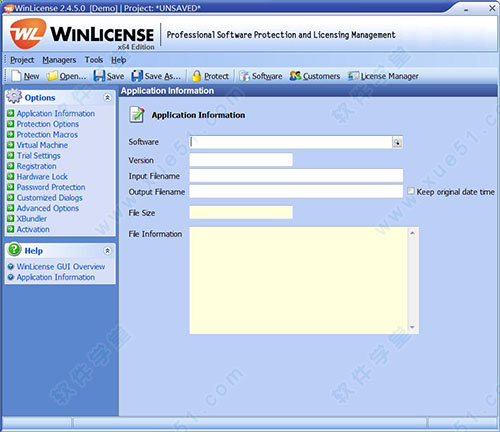Open WinLicense GUI Overview help link

pyautogui.click(x=61, y=267)
